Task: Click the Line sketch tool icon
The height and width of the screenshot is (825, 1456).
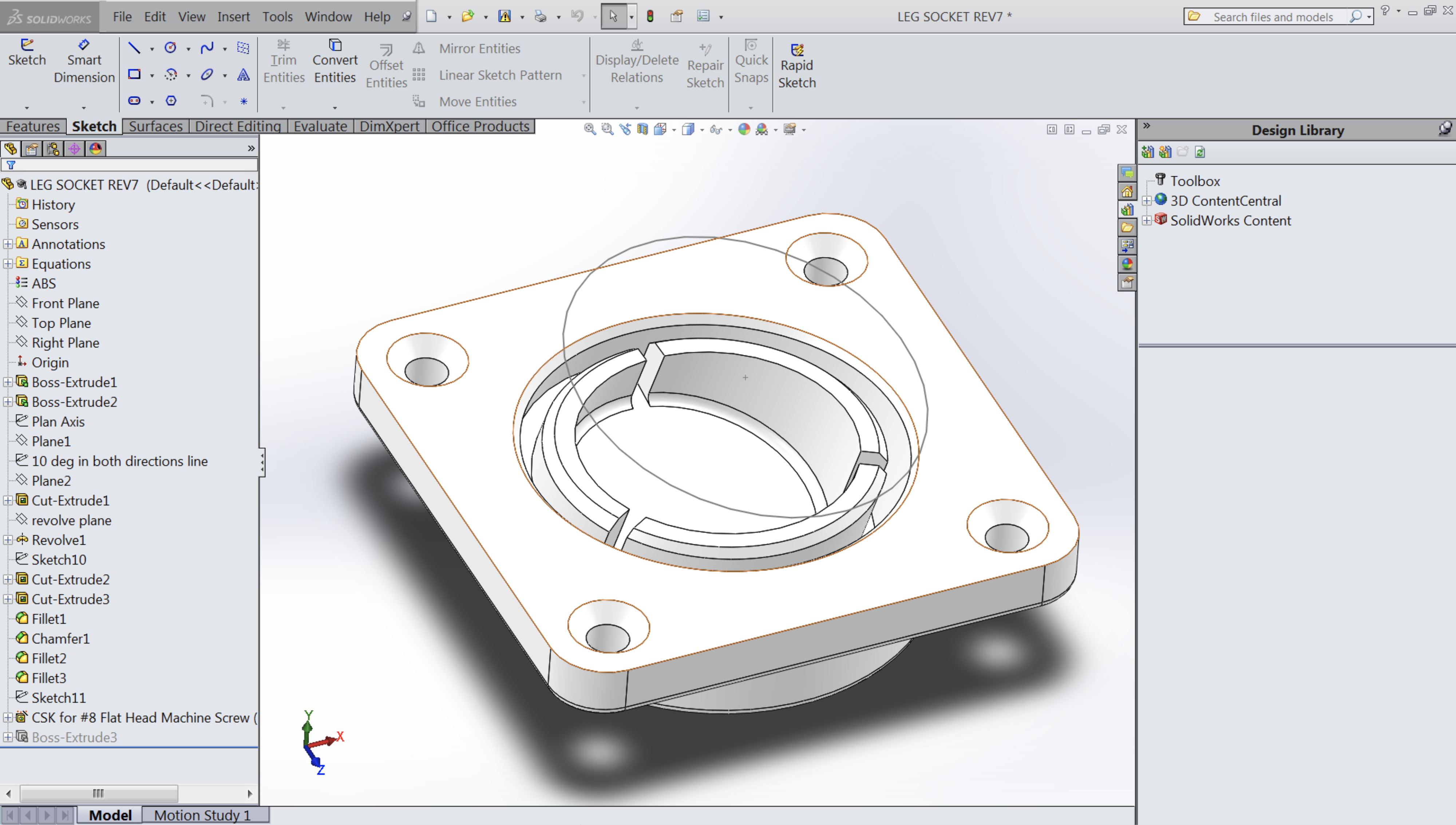Action: (x=134, y=48)
